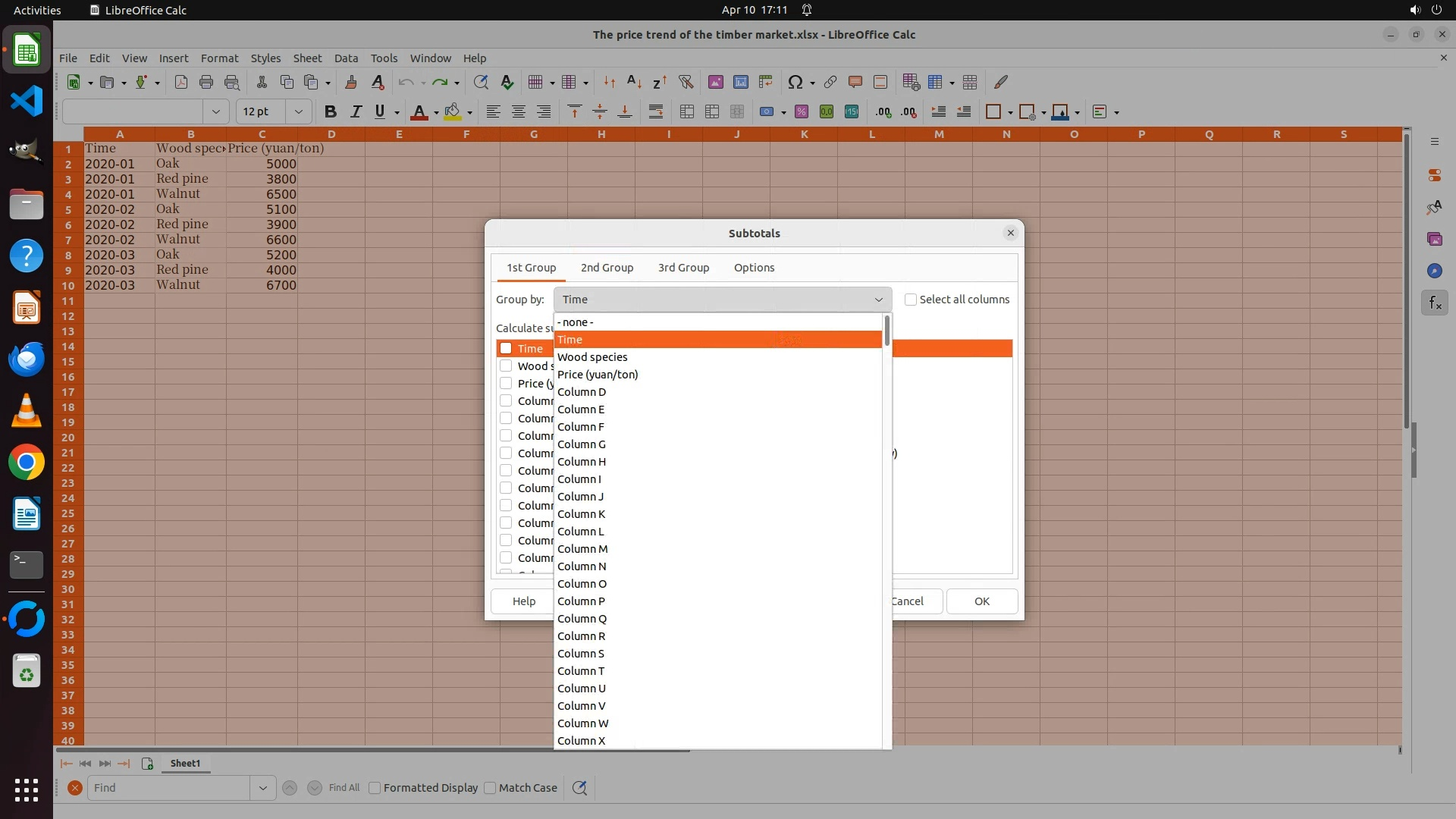This screenshot has height=819, width=1456.
Task: Switch to the 2nd Group tab
Action: coord(607,268)
